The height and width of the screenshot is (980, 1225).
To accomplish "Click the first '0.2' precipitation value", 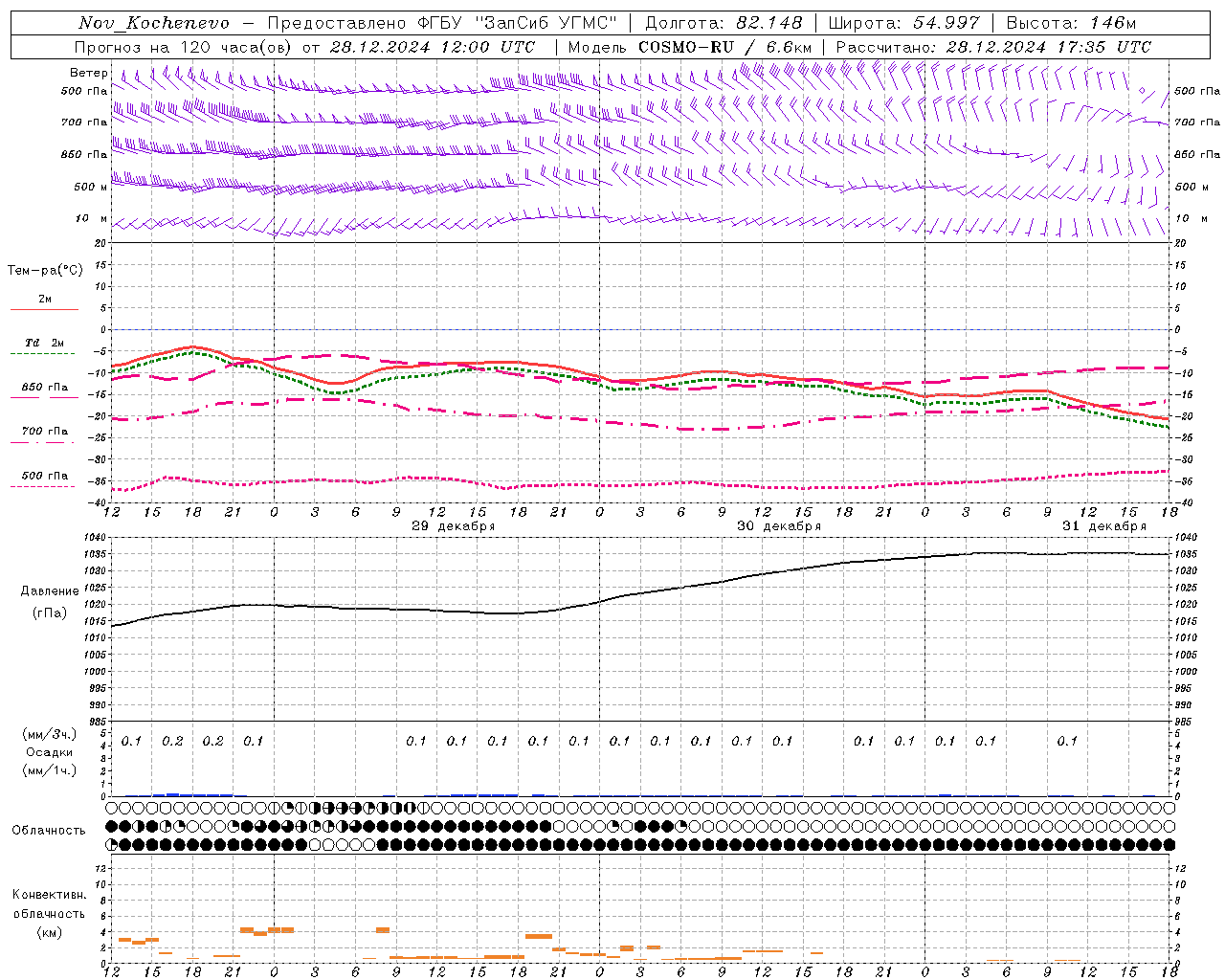I will 172,741.
